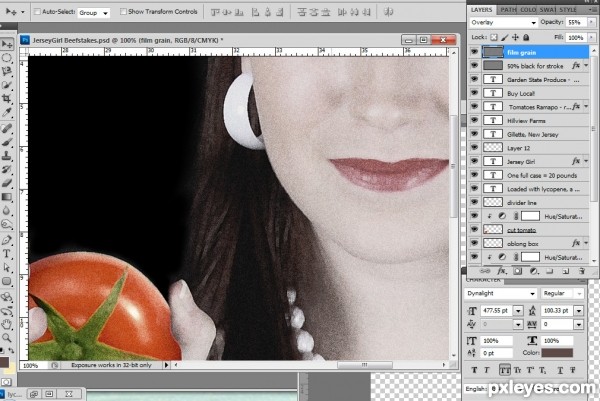Select the Gradient tool
The image size is (600, 401).
pos(7,197)
